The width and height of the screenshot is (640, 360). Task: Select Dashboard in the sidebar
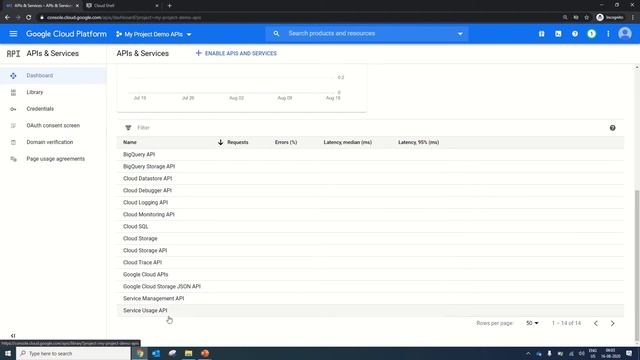[53, 76]
